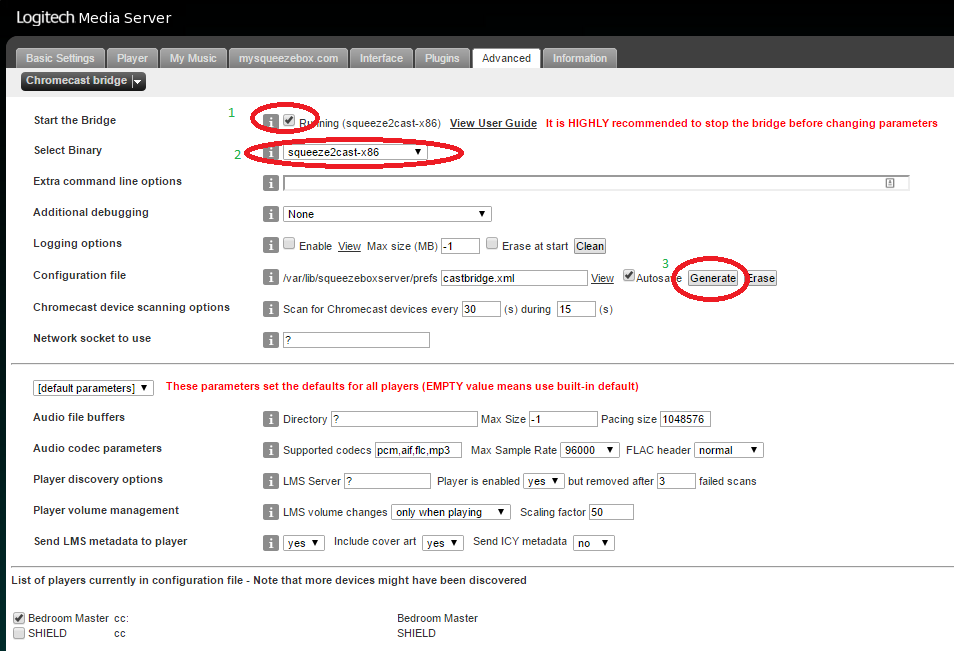Expand the [default parameters] player selector
The image size is (954, 651).
coord(93,388)
